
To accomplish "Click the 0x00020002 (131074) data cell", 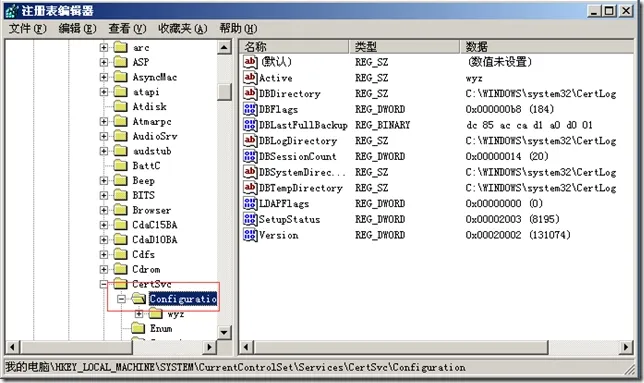I will (518, 235).
